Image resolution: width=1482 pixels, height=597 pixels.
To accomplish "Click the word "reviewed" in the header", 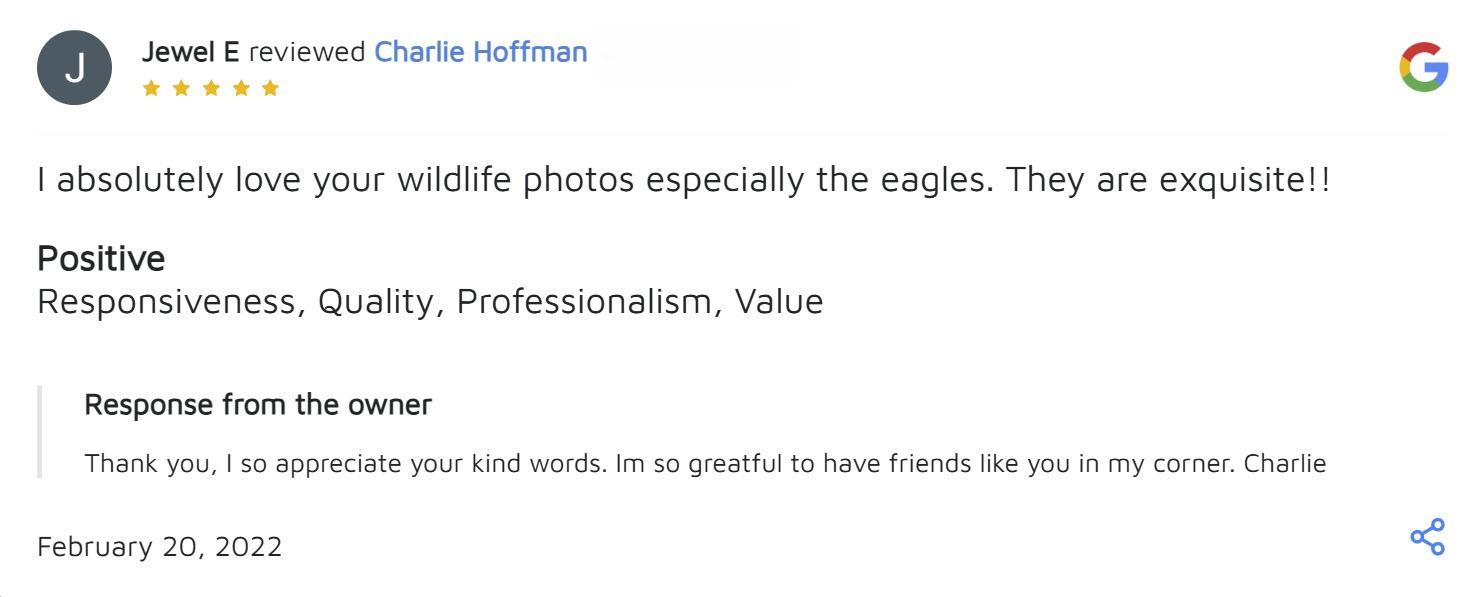I will point(306,52).
